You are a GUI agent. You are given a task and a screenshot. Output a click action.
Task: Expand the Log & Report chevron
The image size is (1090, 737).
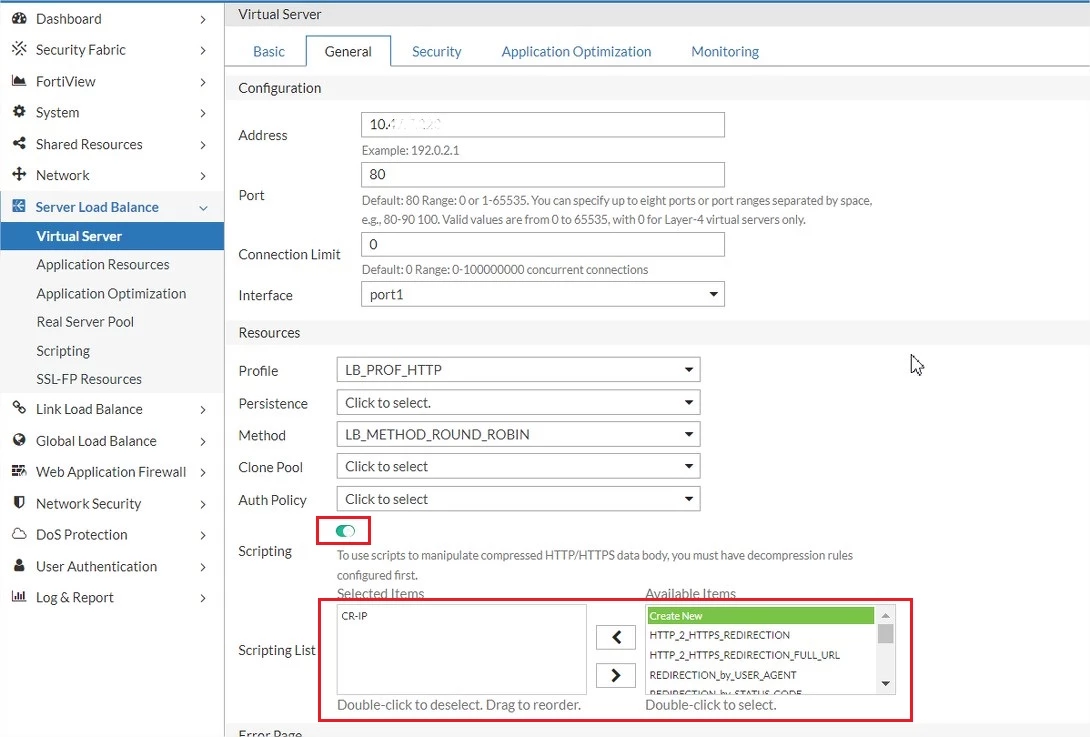(x=203, y=598)
